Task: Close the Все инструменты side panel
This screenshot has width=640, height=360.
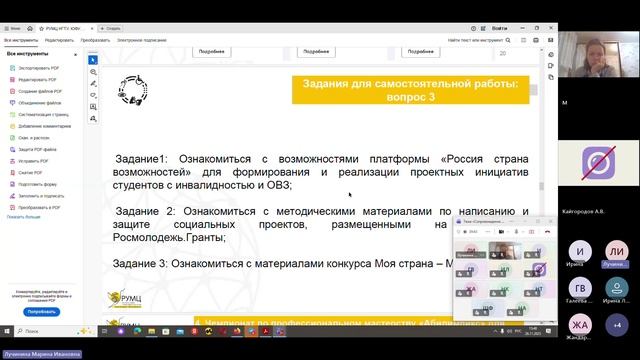Action: coord(76,54)
